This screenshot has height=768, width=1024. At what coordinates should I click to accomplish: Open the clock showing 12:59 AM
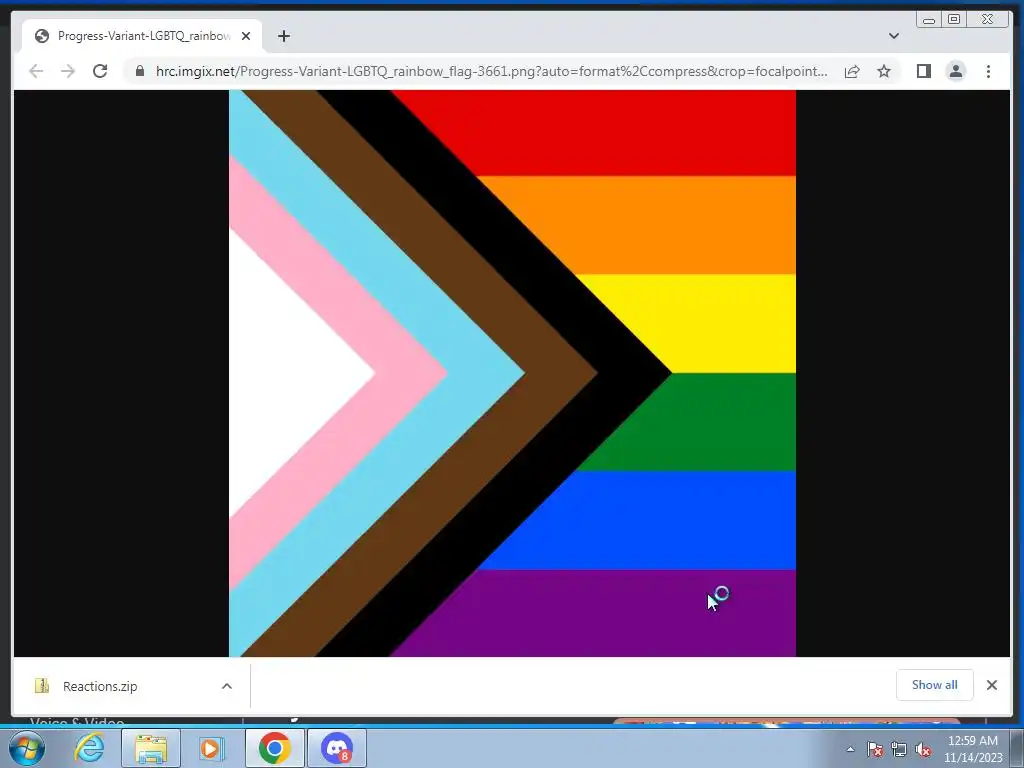click(x=973, y=749)
